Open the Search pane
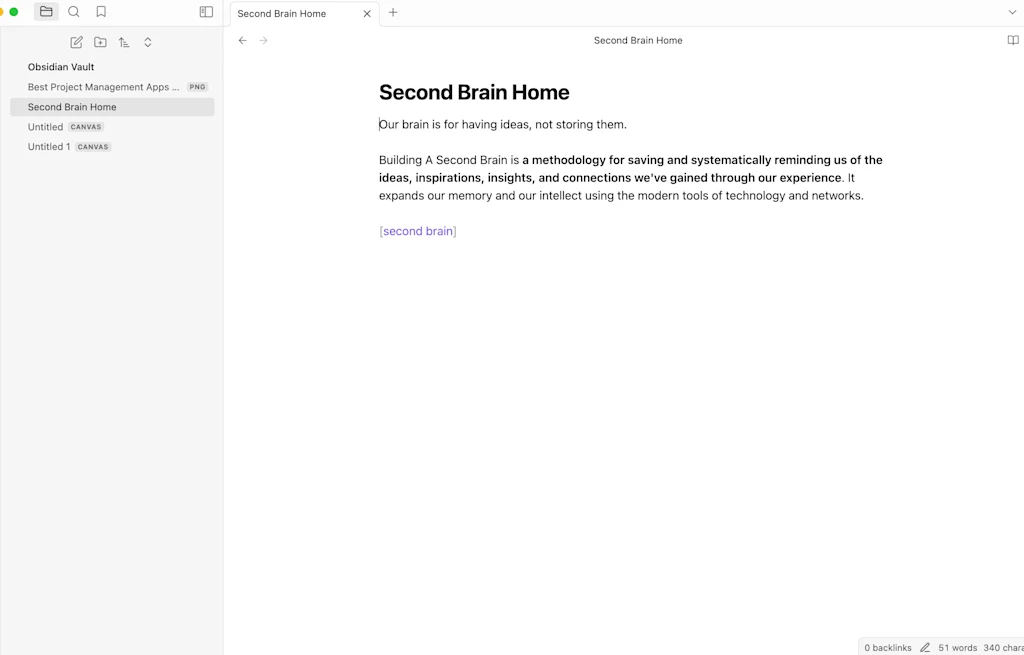Viewport: 1024px width, 655px height. pyautogui.click(x=74, y=11)
